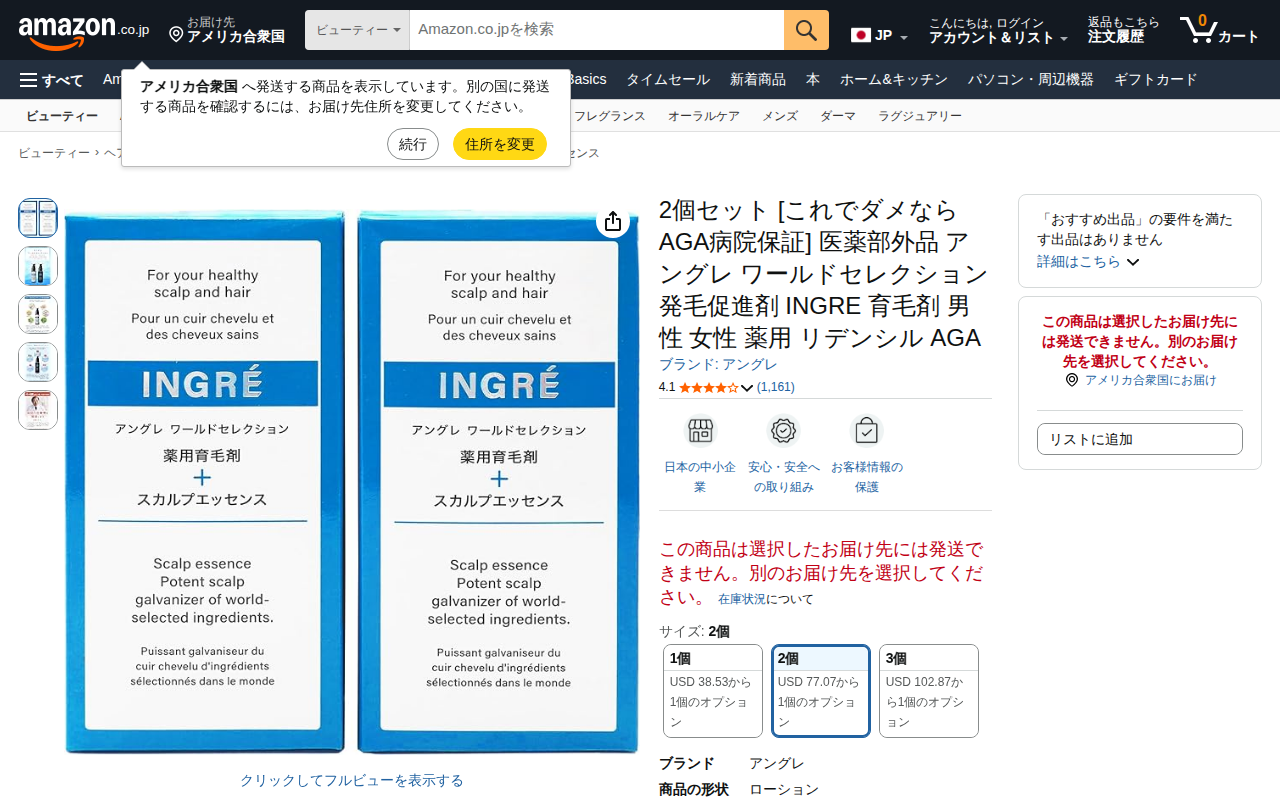Switch to ラグジュアリー beauty subcategory
This screenshot has height=800, width=1280.
[x=920, y=116]
